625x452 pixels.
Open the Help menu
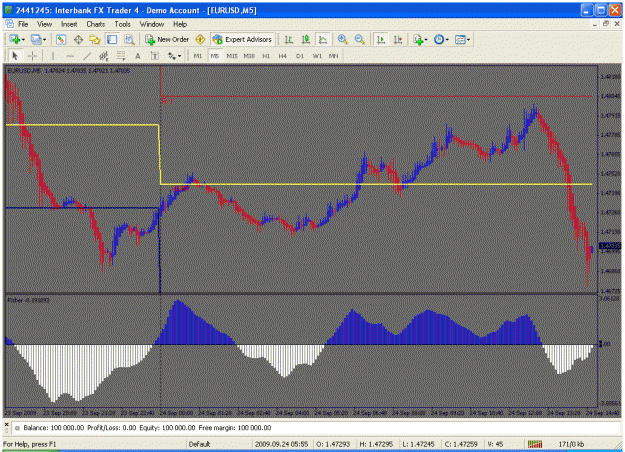(x=180, y=24)
